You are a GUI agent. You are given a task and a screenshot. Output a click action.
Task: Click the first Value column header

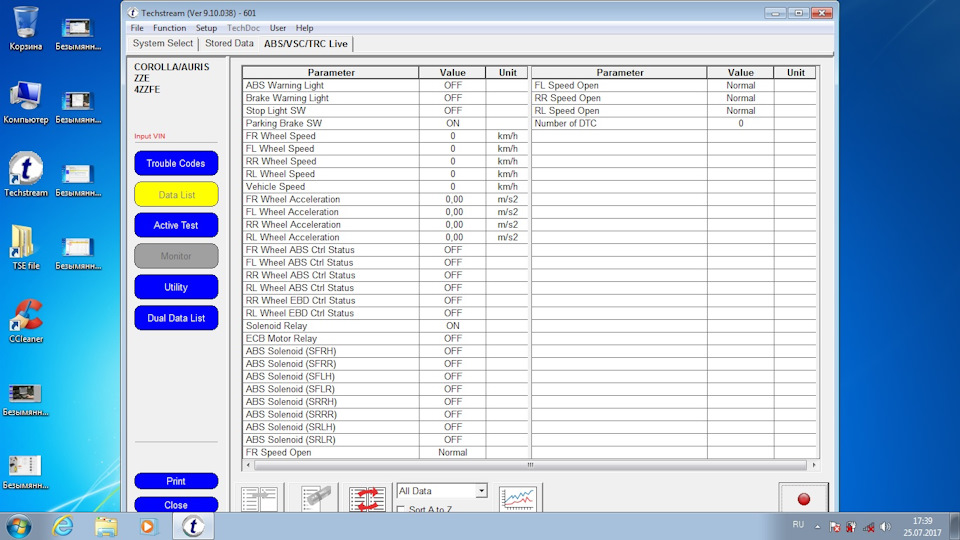tap(452, 72)
